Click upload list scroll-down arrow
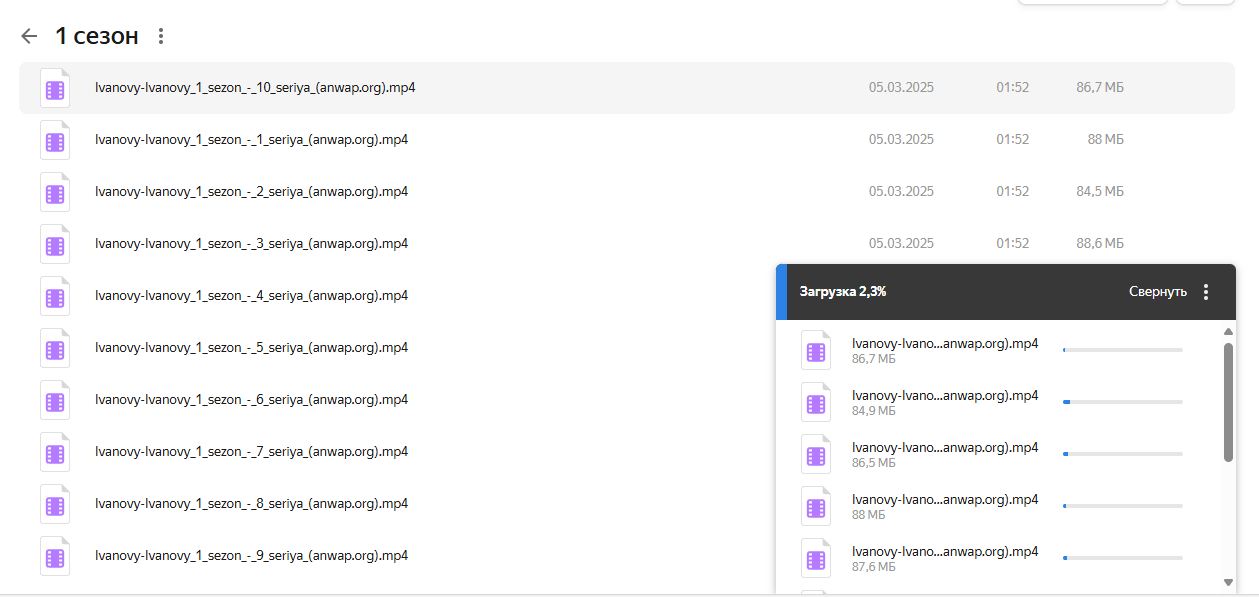Image resolution: width=1259 pixels, height=597 pixels. (x=1228, y=582)
